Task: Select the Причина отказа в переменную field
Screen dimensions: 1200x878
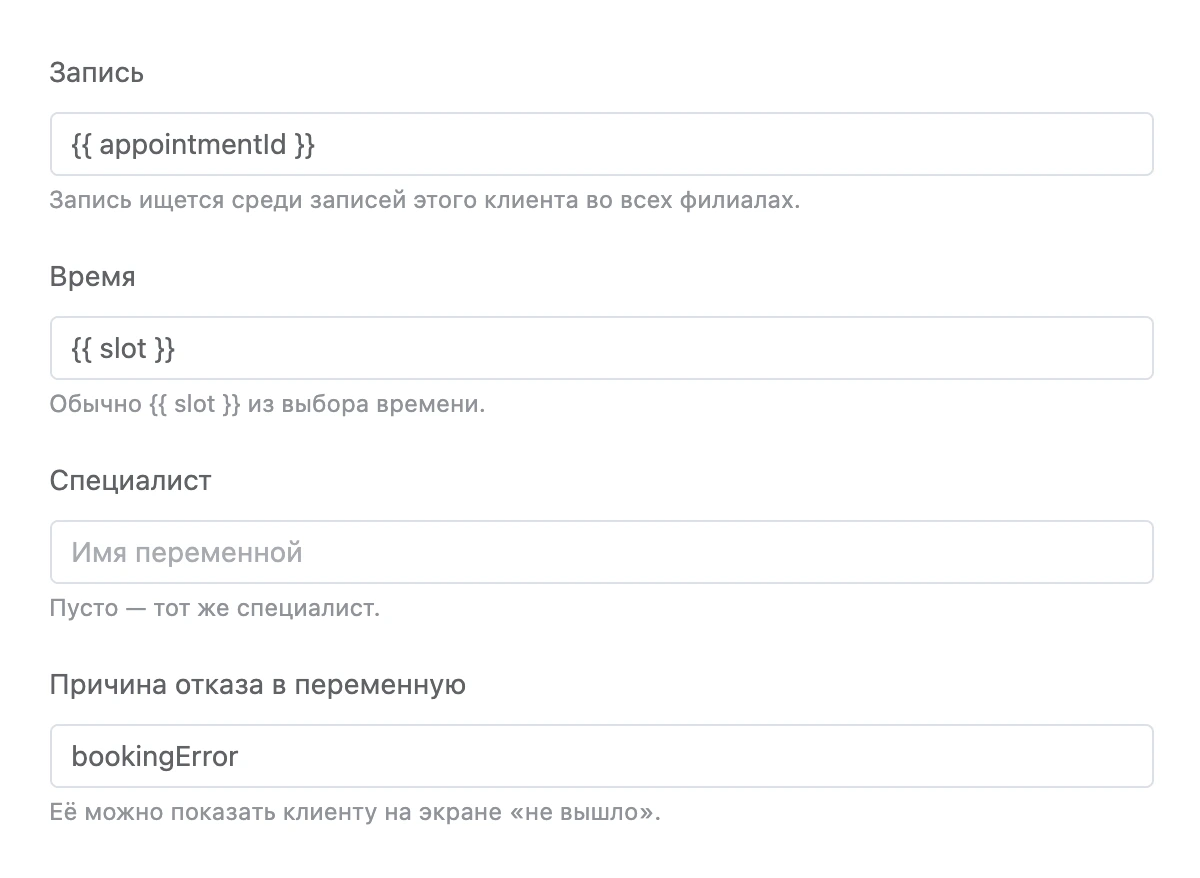Action: coord(601,756)
